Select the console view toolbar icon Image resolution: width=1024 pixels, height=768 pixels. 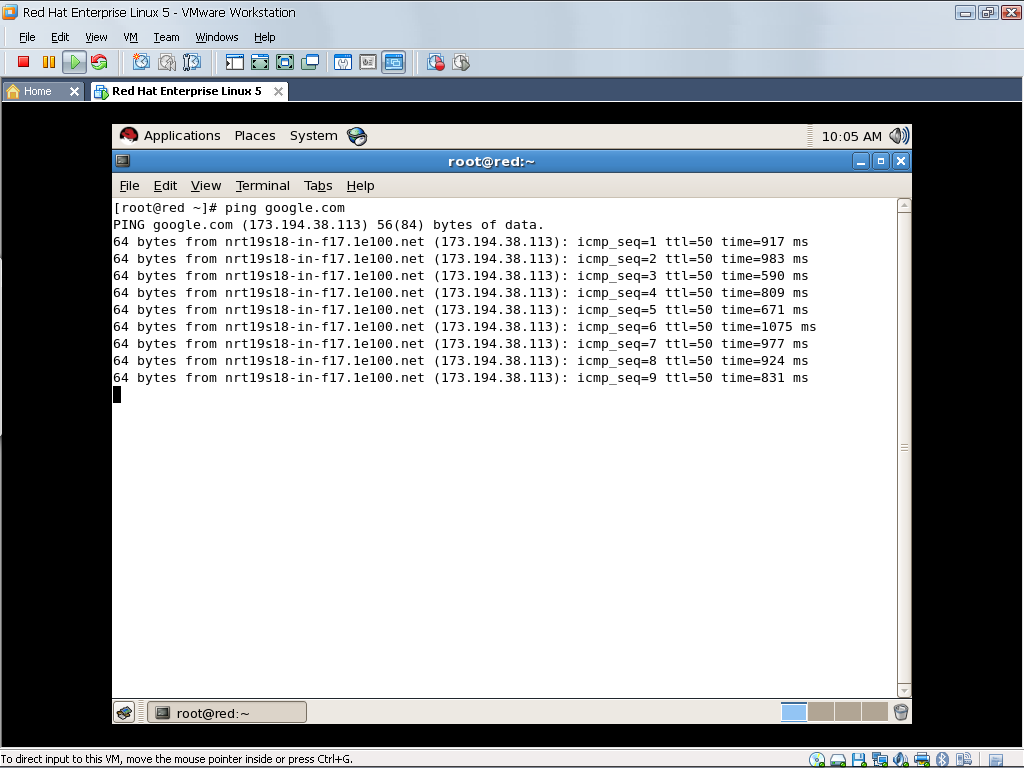coord(393,62)
